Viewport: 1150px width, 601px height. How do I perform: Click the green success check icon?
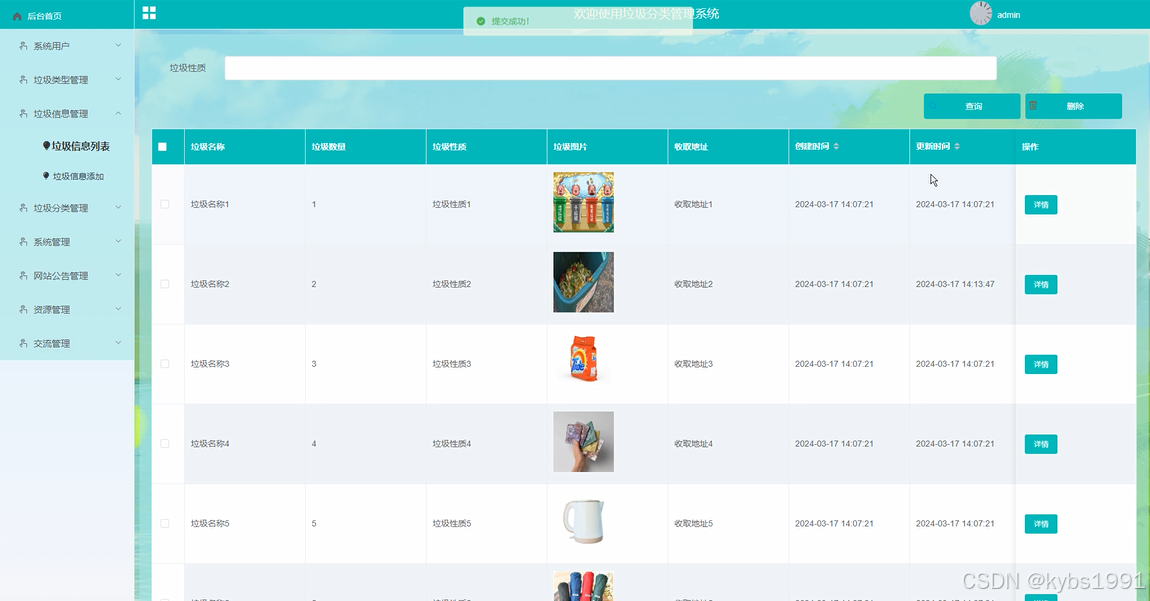[480, 21]
